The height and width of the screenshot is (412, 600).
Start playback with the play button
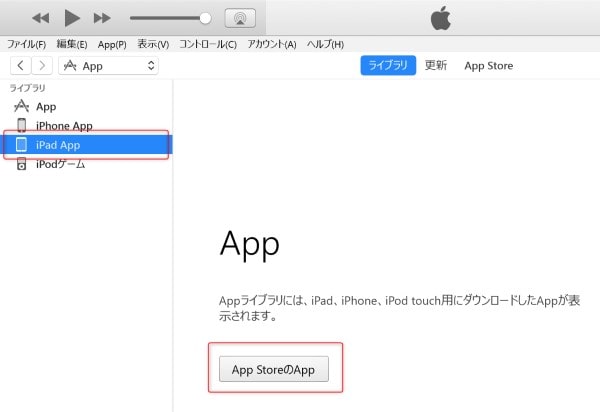[72, 18]
